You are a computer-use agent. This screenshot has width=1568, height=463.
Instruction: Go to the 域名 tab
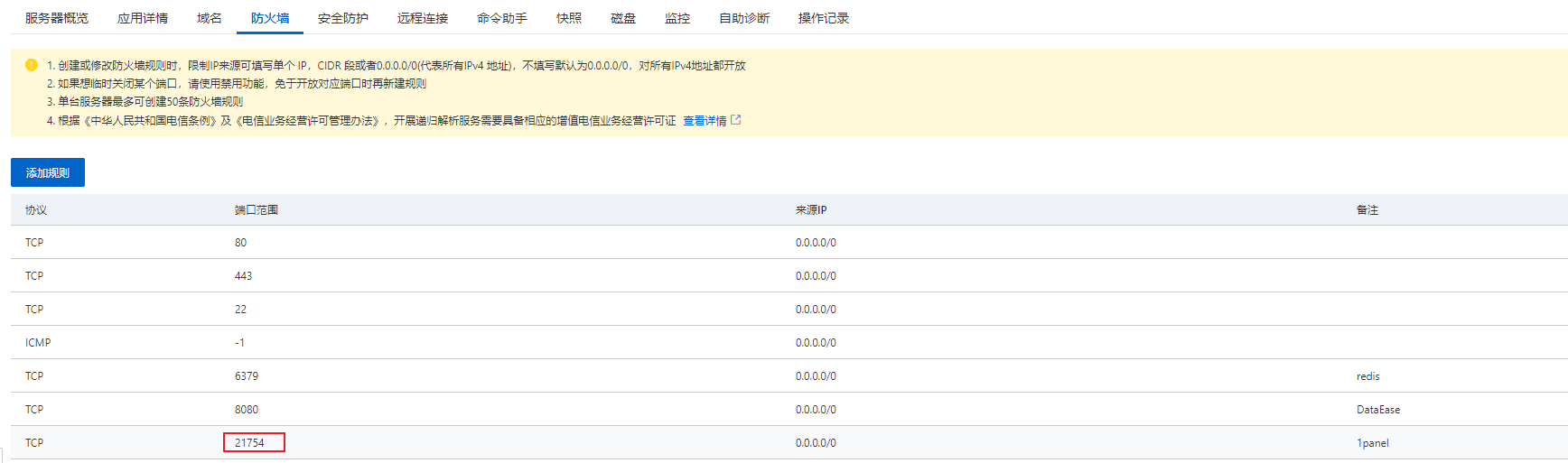point(210,18)
